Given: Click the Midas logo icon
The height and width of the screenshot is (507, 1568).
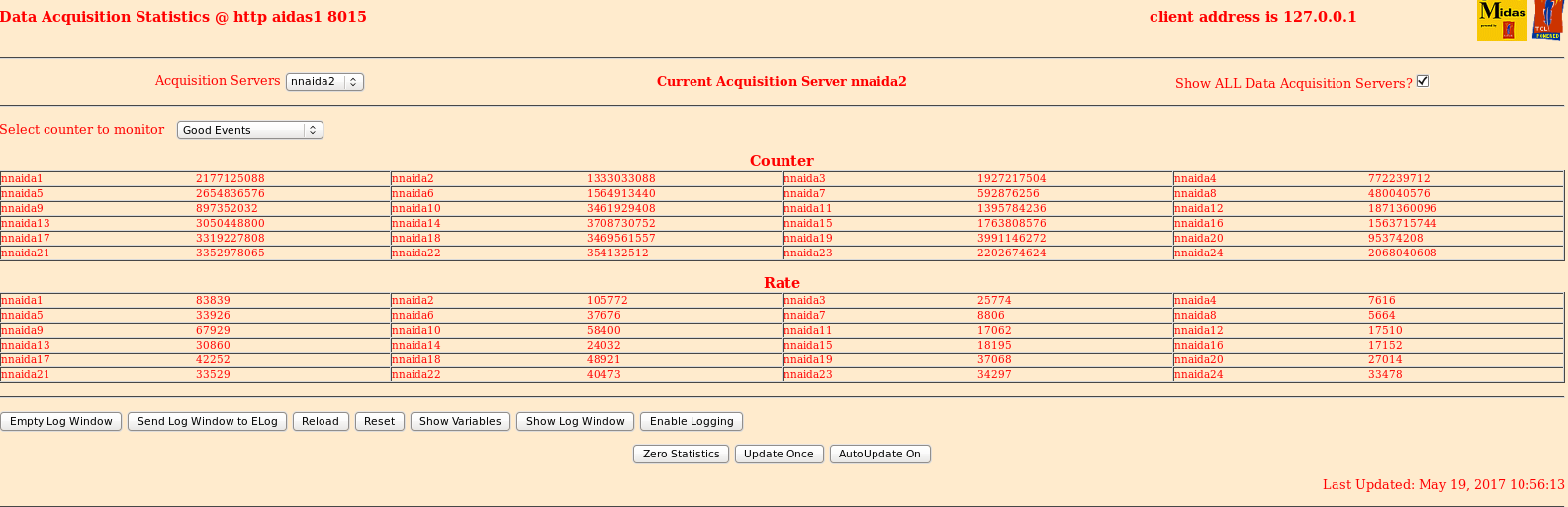Looking at the screenshot, I should coord(1501,20).
